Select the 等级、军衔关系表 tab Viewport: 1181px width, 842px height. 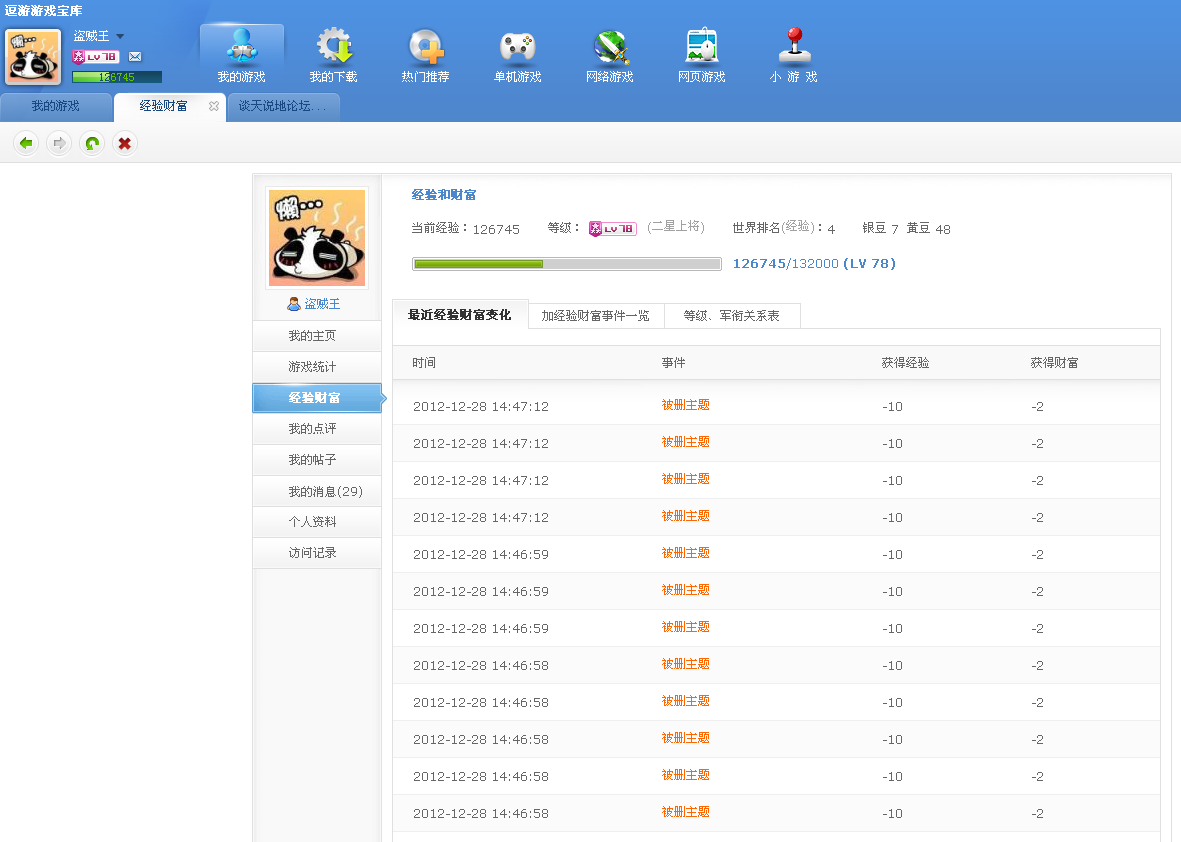point(731,316)
